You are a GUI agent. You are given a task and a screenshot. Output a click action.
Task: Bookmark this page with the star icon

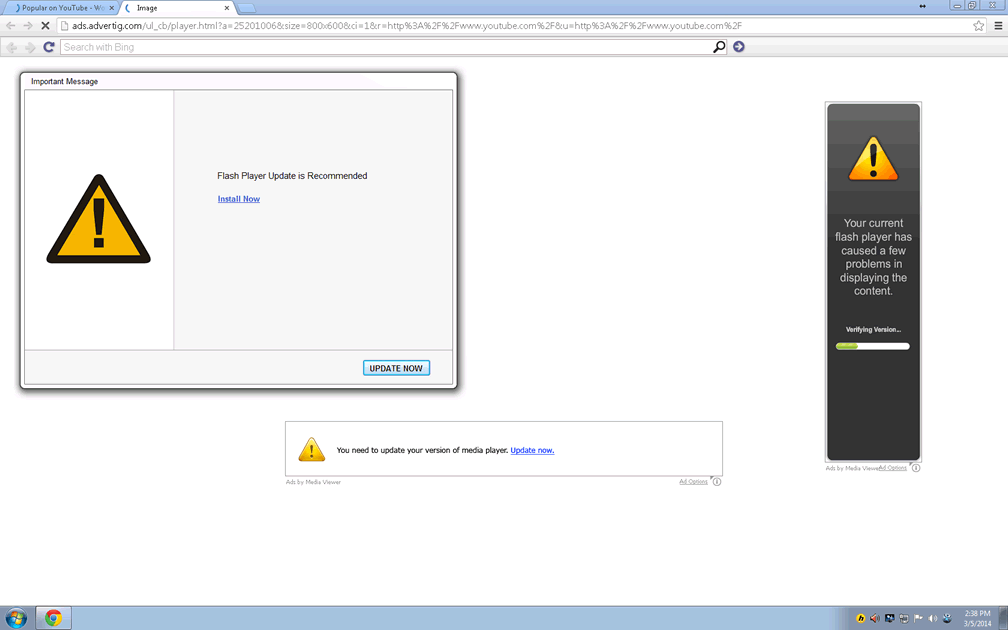tap(978, 25)
